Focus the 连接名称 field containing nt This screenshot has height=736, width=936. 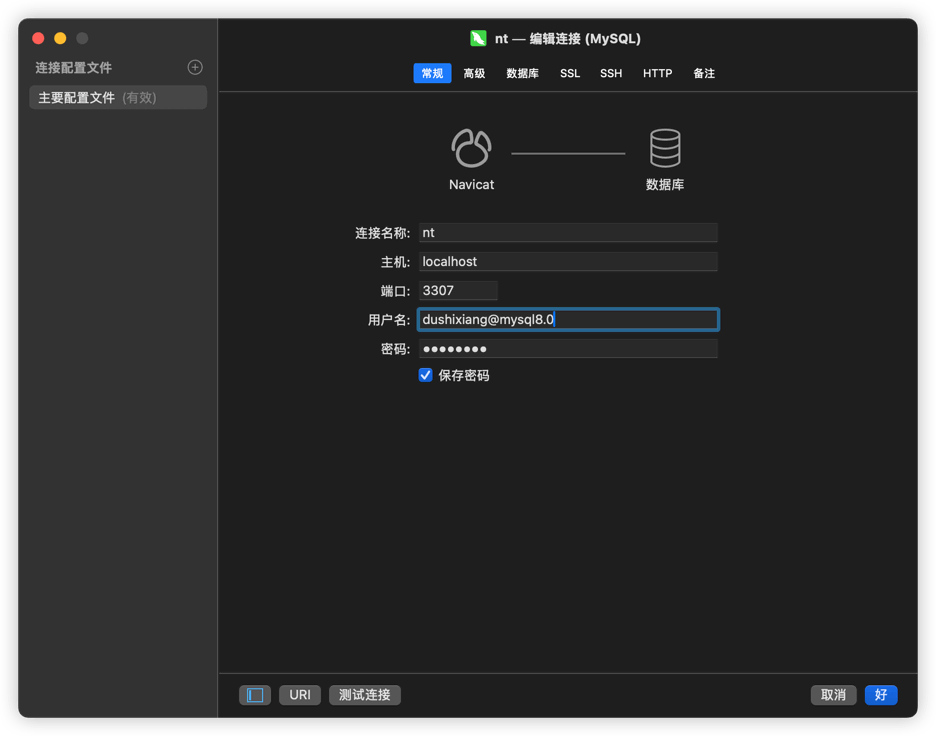(x=568, y=233)
